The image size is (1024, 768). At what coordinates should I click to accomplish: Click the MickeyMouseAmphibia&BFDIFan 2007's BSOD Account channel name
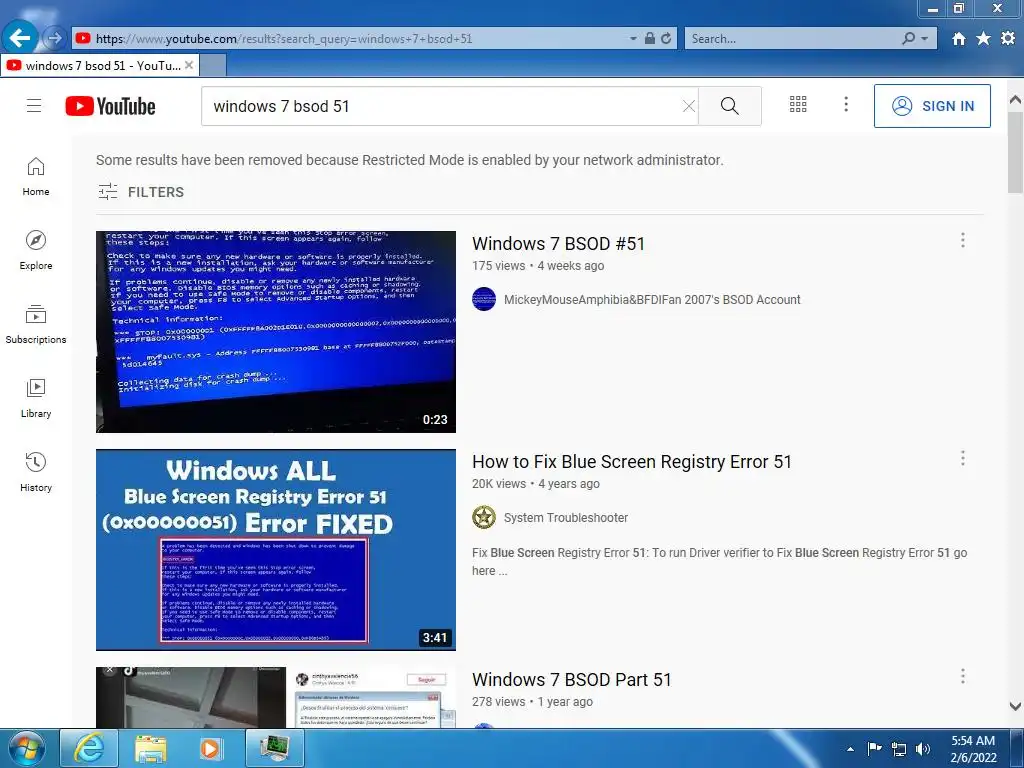[652, 300]
